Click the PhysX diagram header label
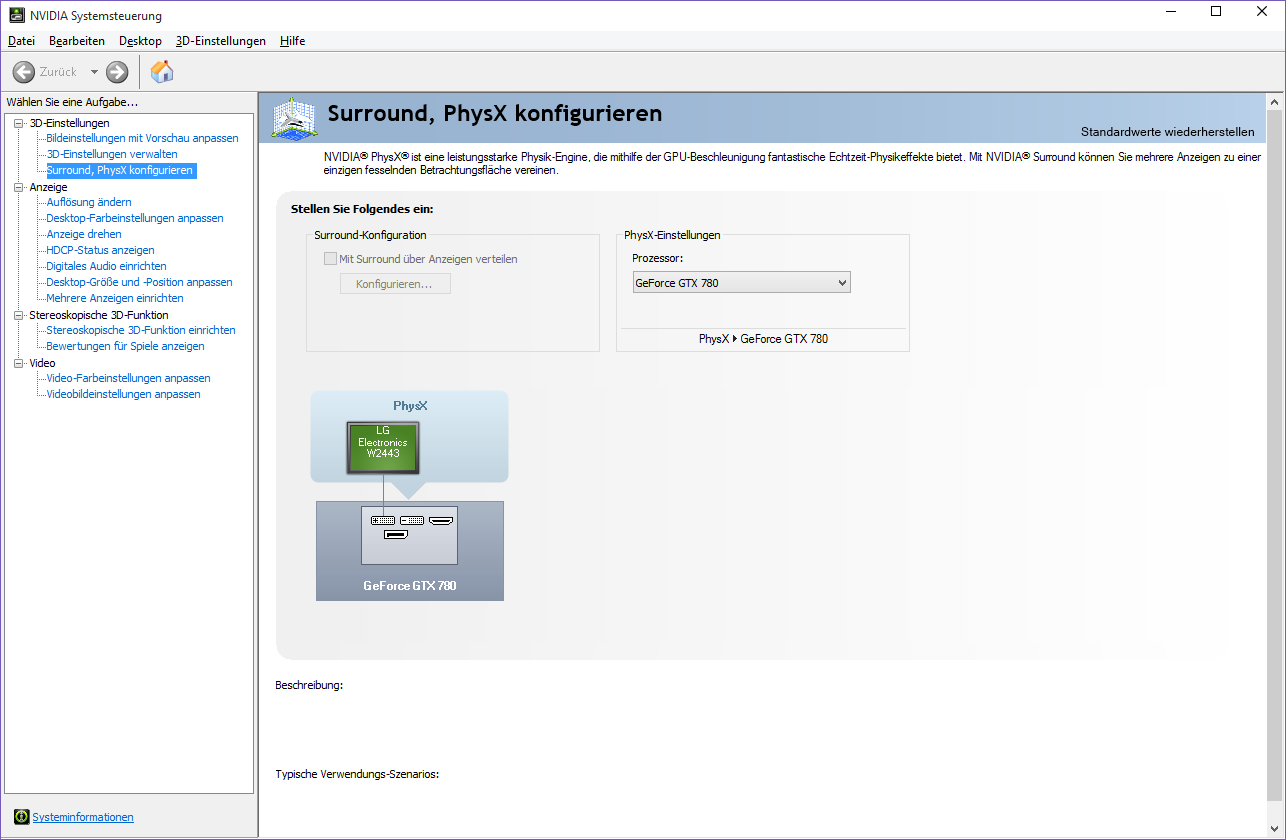This screenshot has height=840, width=1286. click(x=410, y=406)
